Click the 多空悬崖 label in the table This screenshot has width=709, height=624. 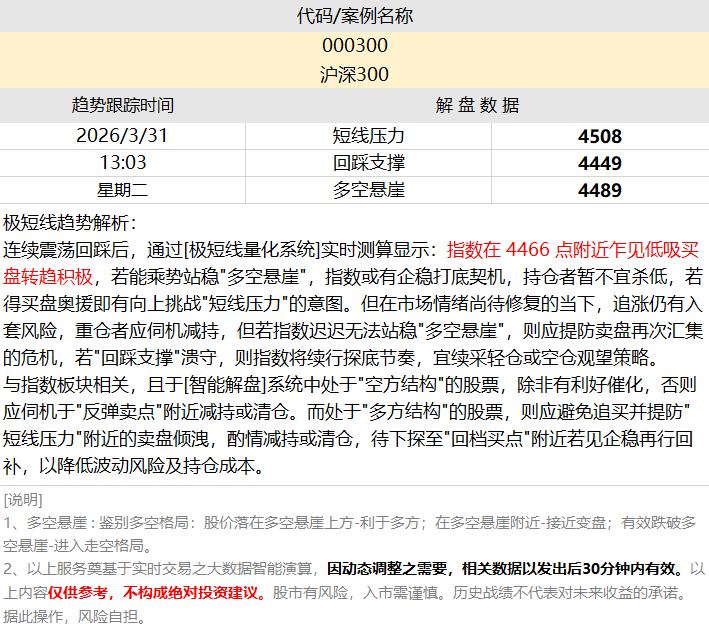(x=368, y=190)
